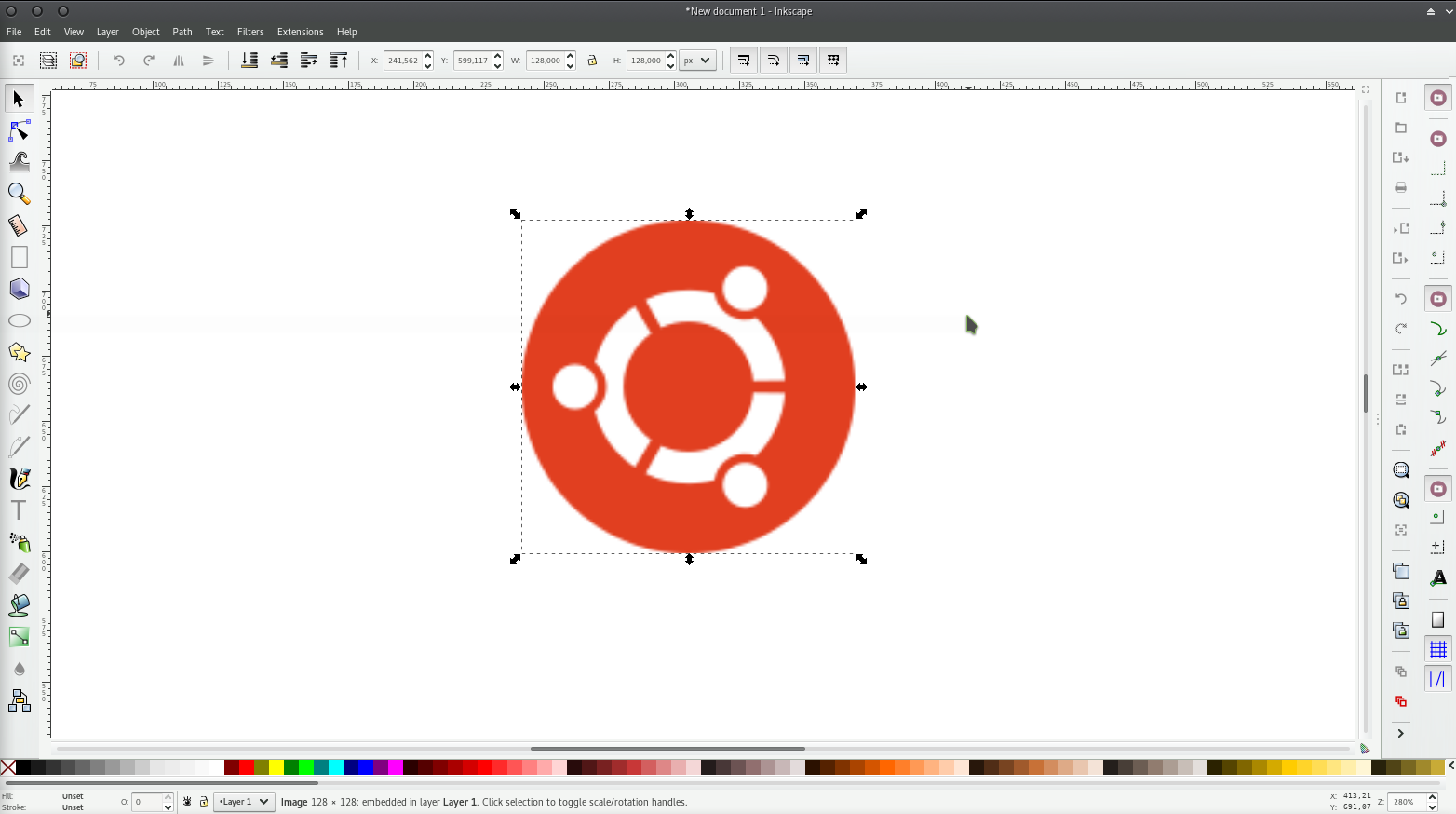Select the Gradient tool
Screen dimensions: 1456x814
19,637
